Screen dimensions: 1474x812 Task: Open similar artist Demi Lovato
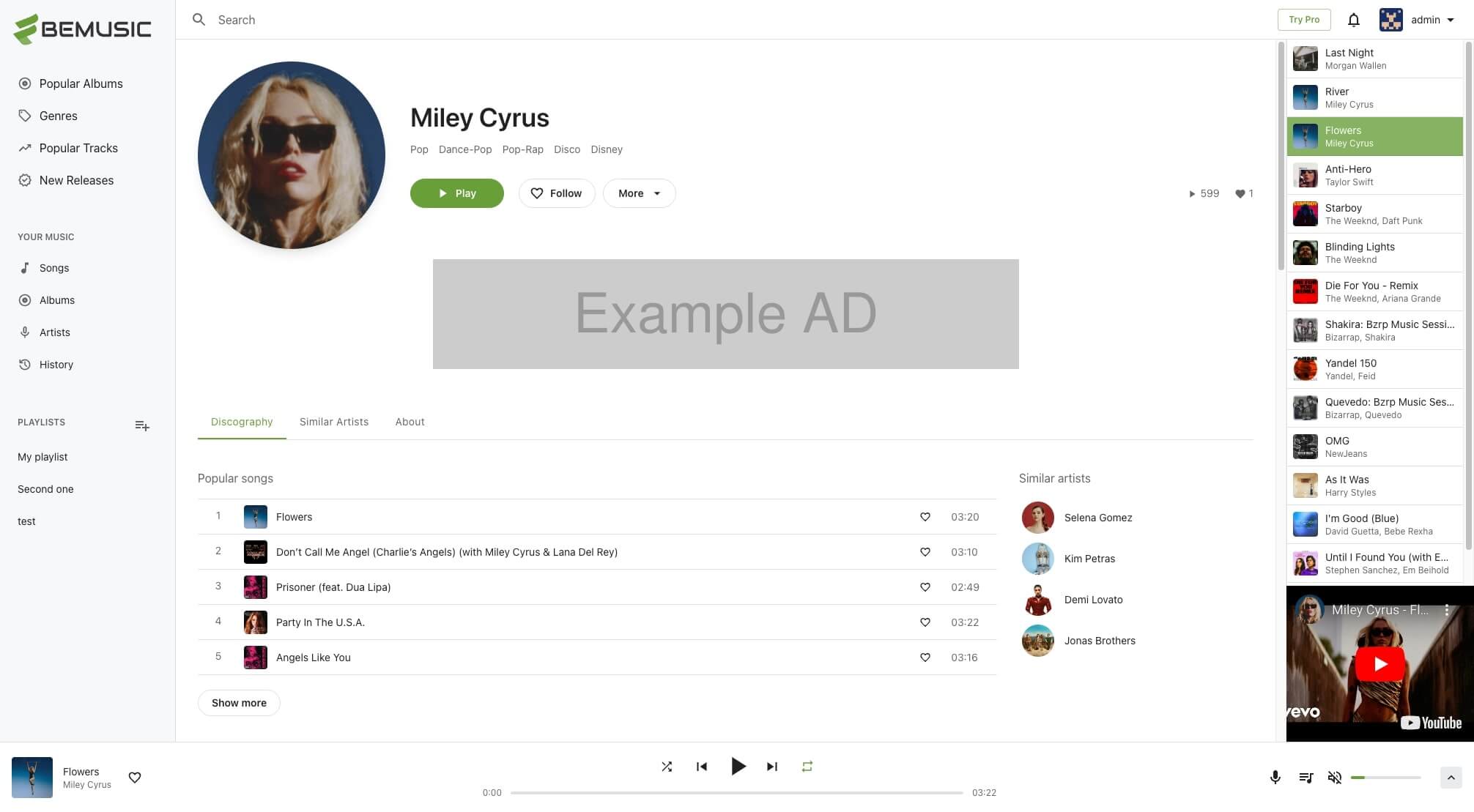tap(1093, 600)
